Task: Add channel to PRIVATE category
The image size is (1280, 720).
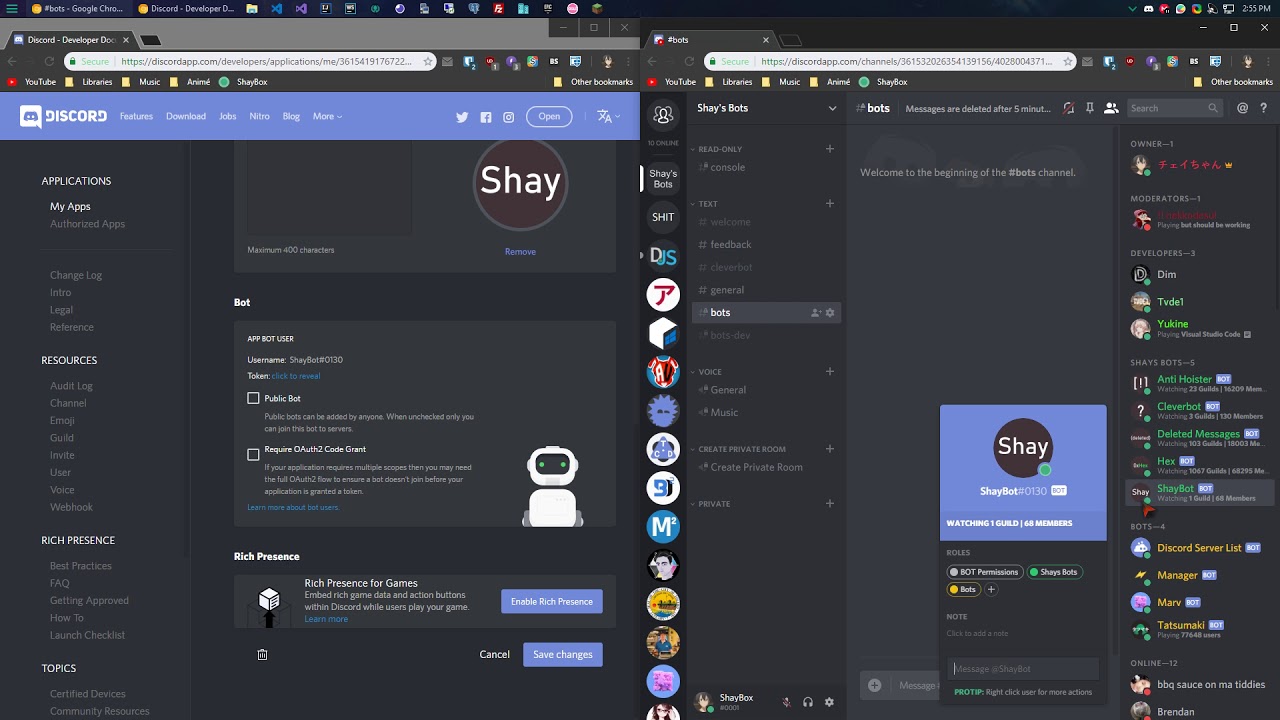Action: coord(830,504)
